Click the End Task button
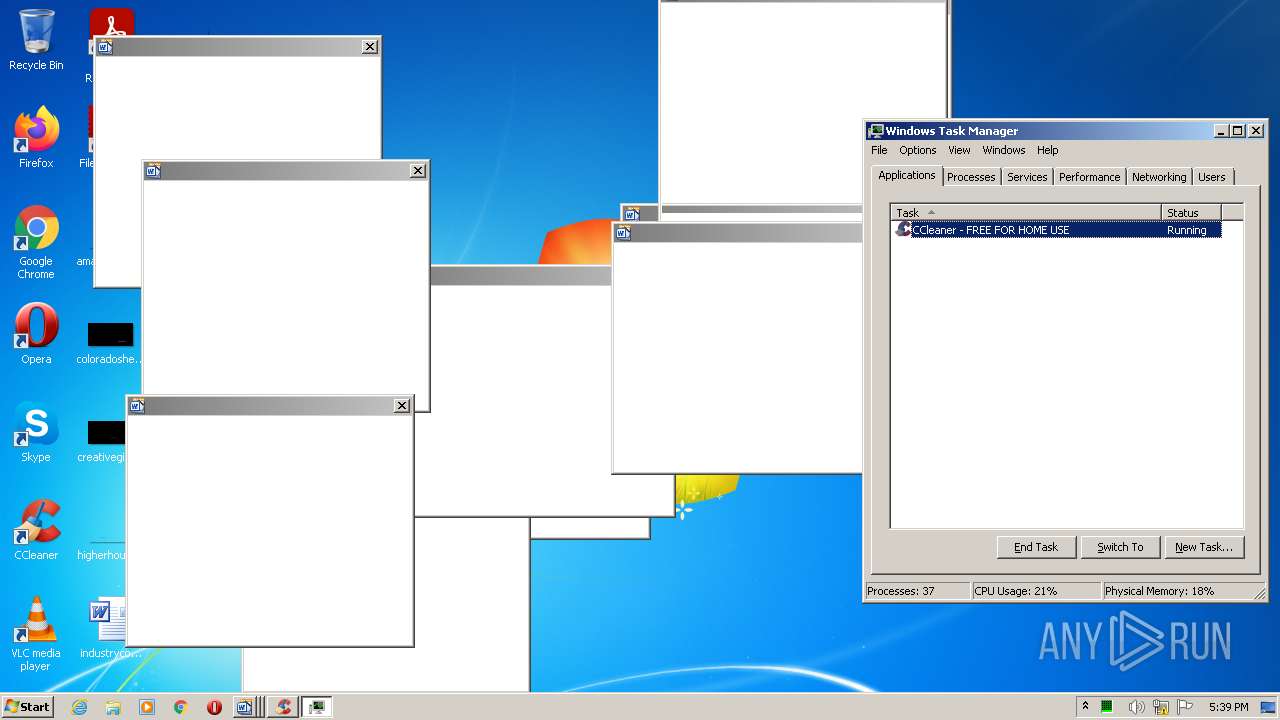This screenshot has width=1280, height=720. click(1036, 547)
